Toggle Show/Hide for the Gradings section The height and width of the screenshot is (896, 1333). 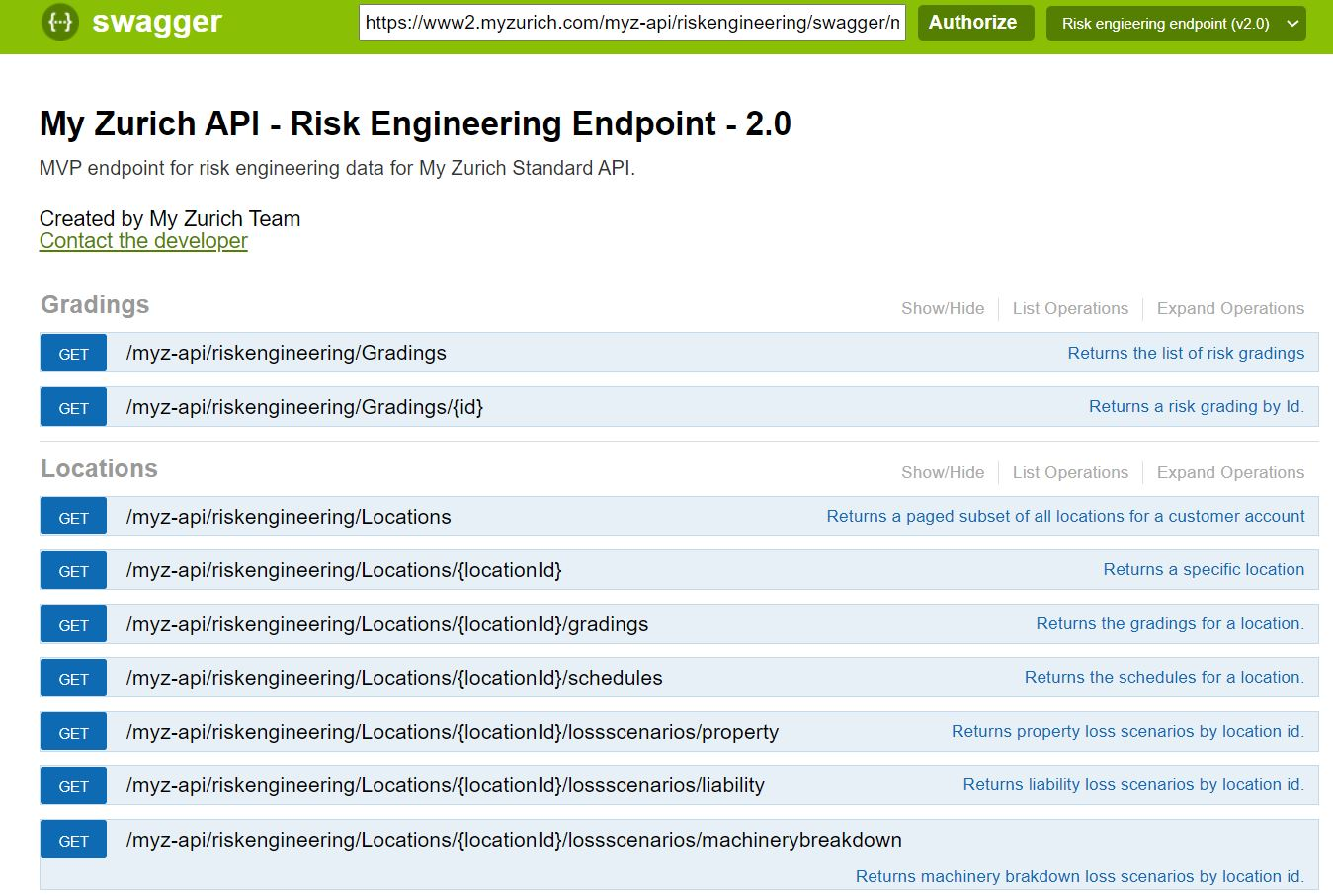click(942, 308)
